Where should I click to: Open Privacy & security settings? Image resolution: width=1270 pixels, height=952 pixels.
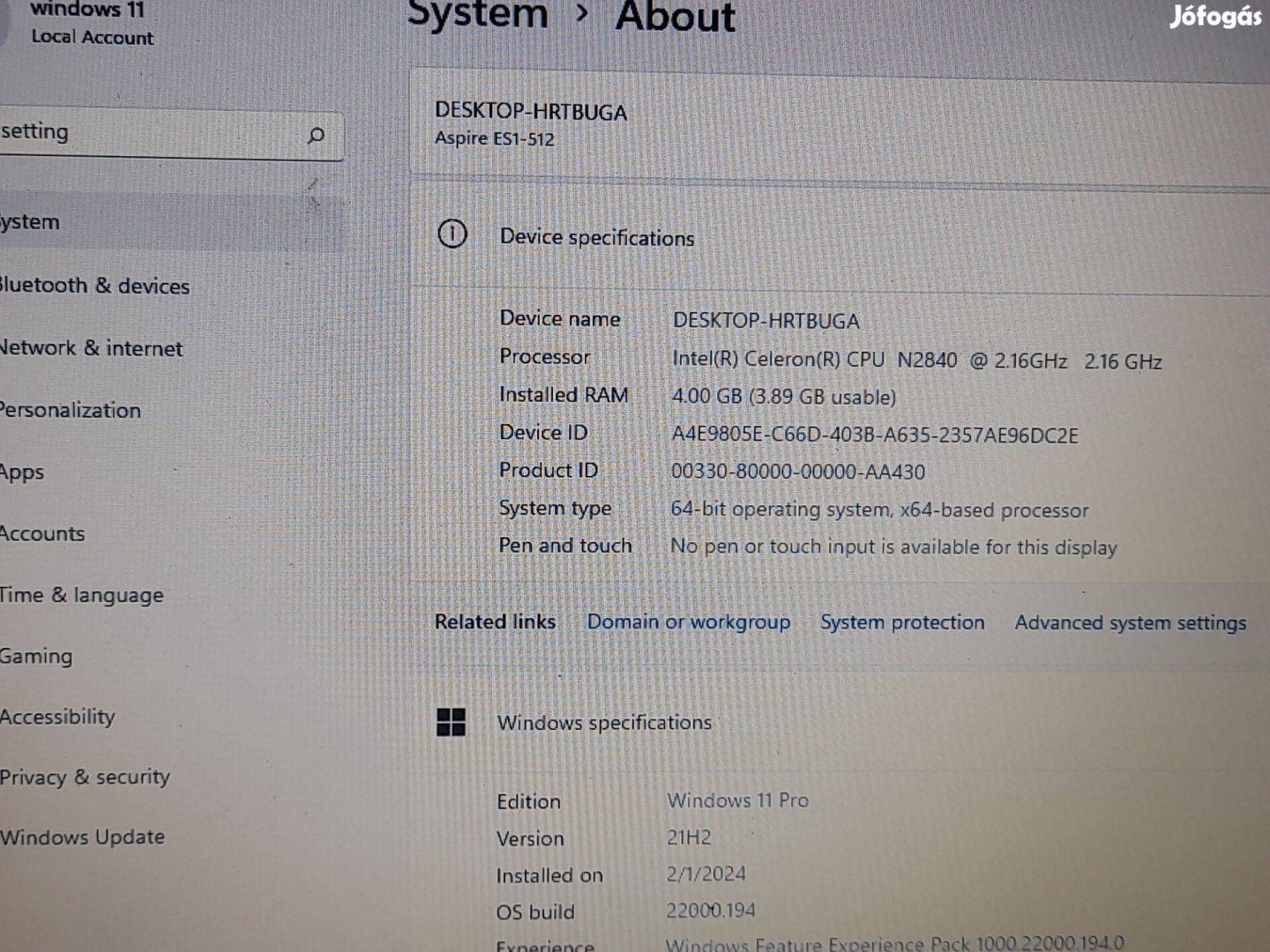coord(85,777)
